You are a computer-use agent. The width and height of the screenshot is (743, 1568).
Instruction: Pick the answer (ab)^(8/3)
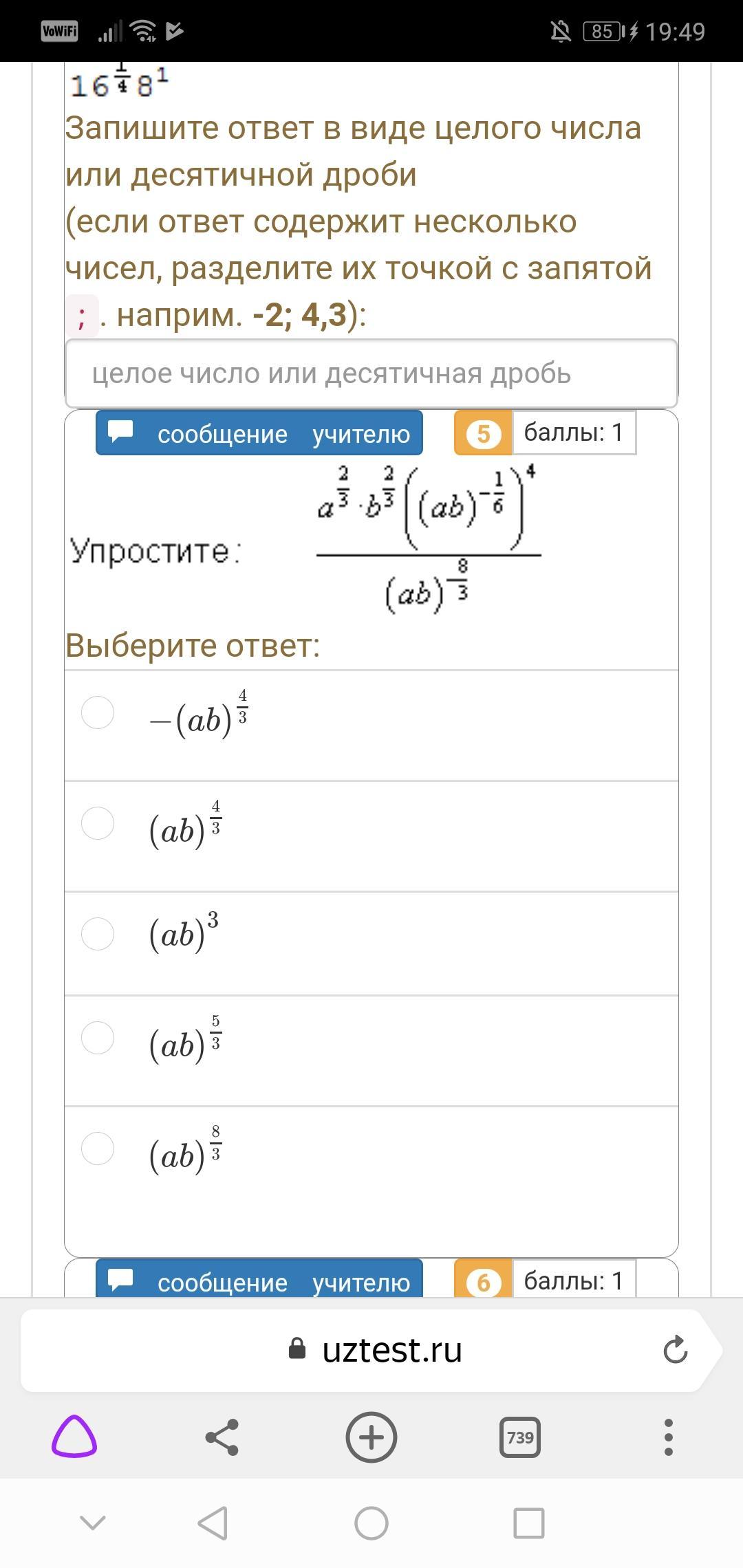(x=98, y=1148)
